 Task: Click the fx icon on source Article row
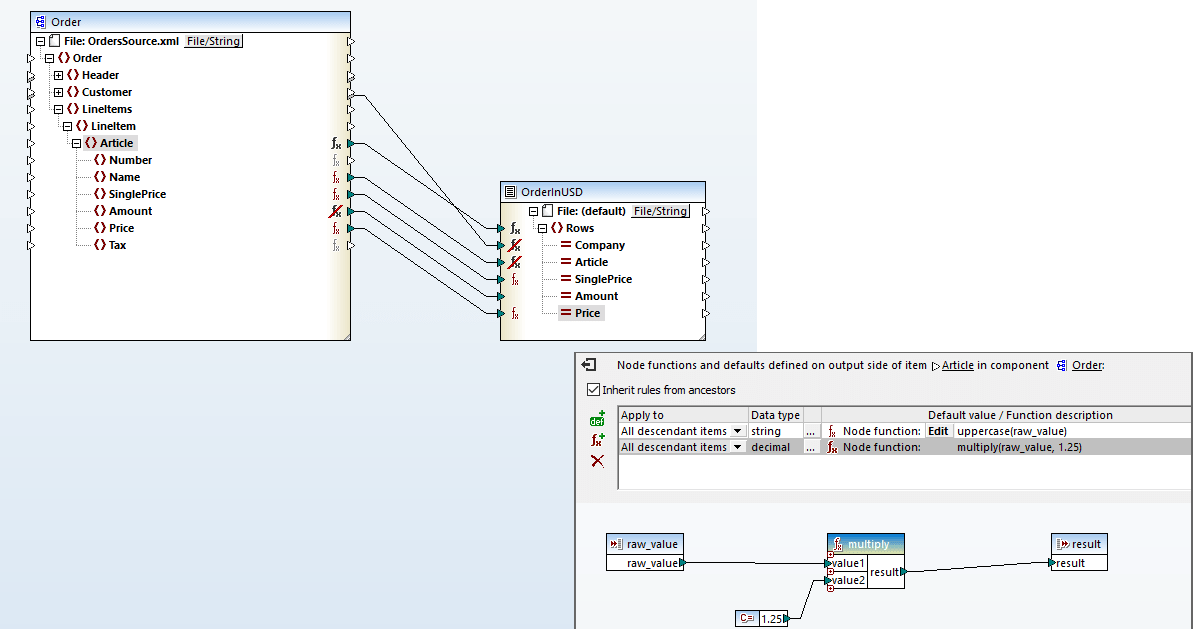[x=336, y=143]
